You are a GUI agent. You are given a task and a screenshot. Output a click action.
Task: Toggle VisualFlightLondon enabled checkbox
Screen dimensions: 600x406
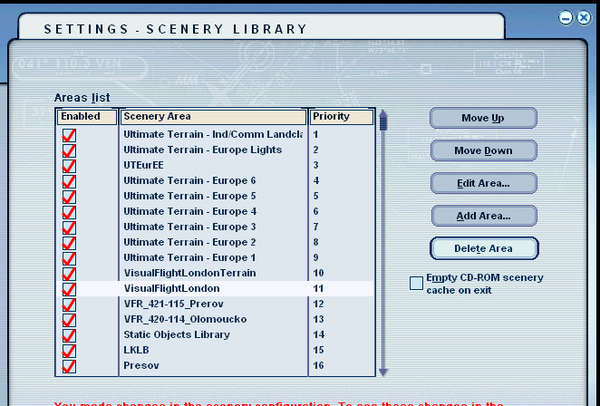pos(69,289)
